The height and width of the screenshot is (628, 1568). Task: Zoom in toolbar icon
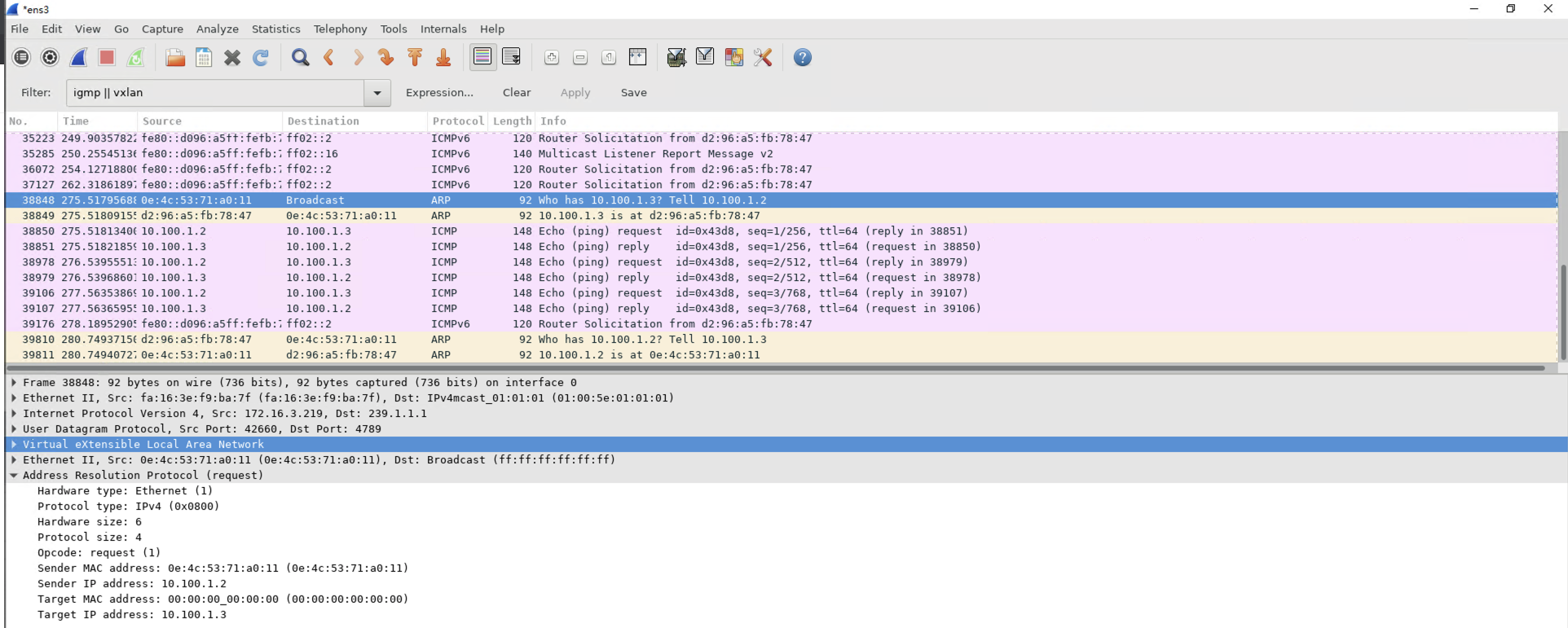coord(552,57)
